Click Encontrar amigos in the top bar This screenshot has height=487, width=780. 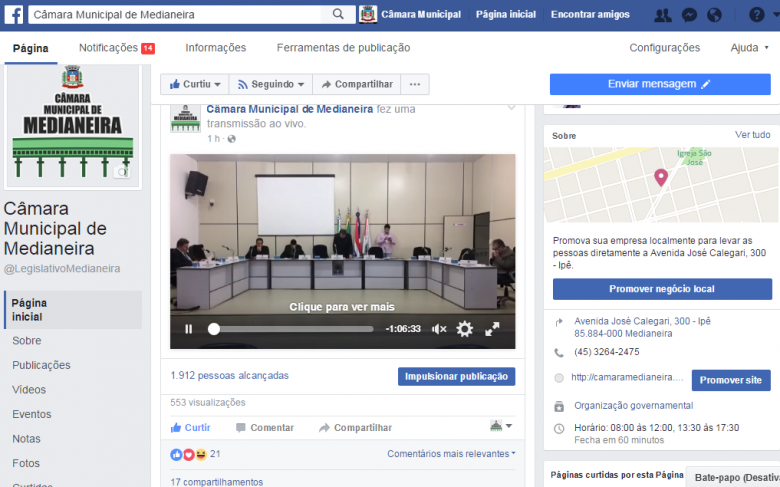[x=590, y=14]
